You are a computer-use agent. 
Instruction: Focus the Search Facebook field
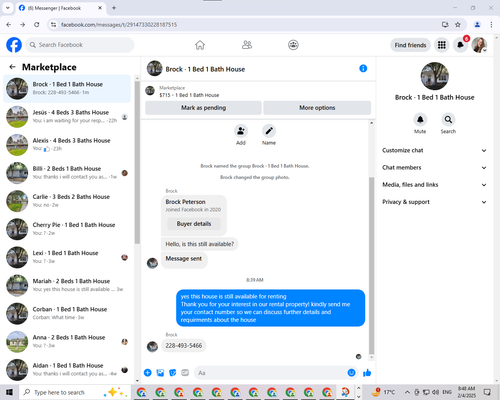80,45
